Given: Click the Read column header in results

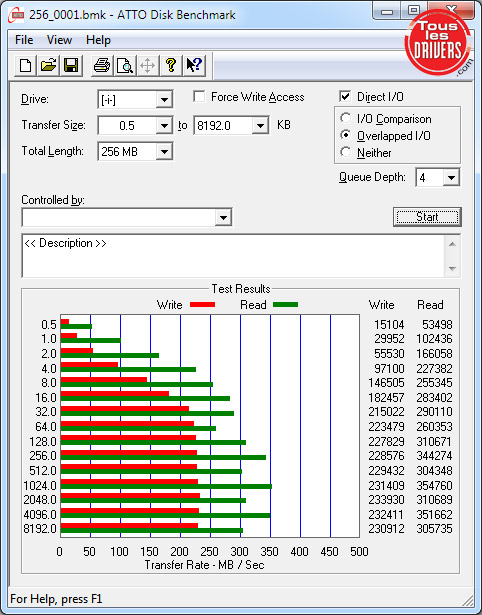Looking at the screenshot, I should click(x=430, y=305).
